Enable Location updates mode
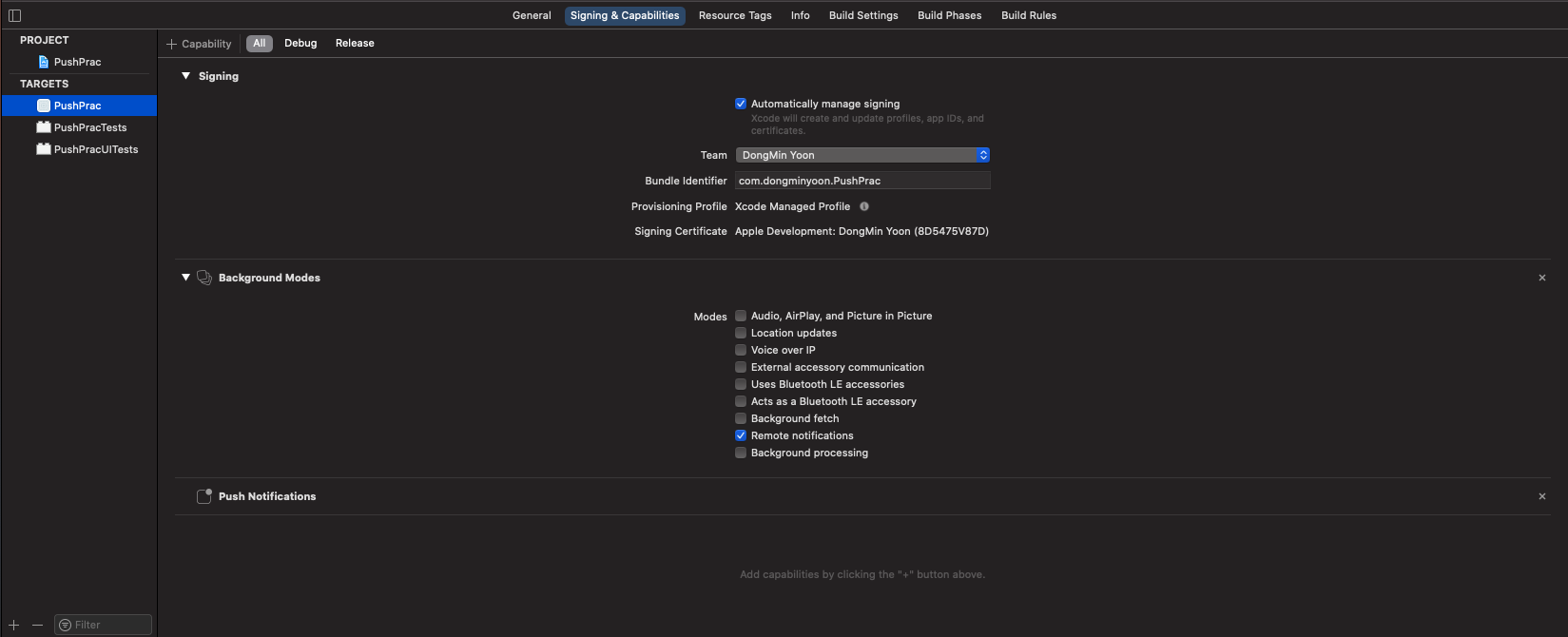1568x637 pixels. [741, 333]
